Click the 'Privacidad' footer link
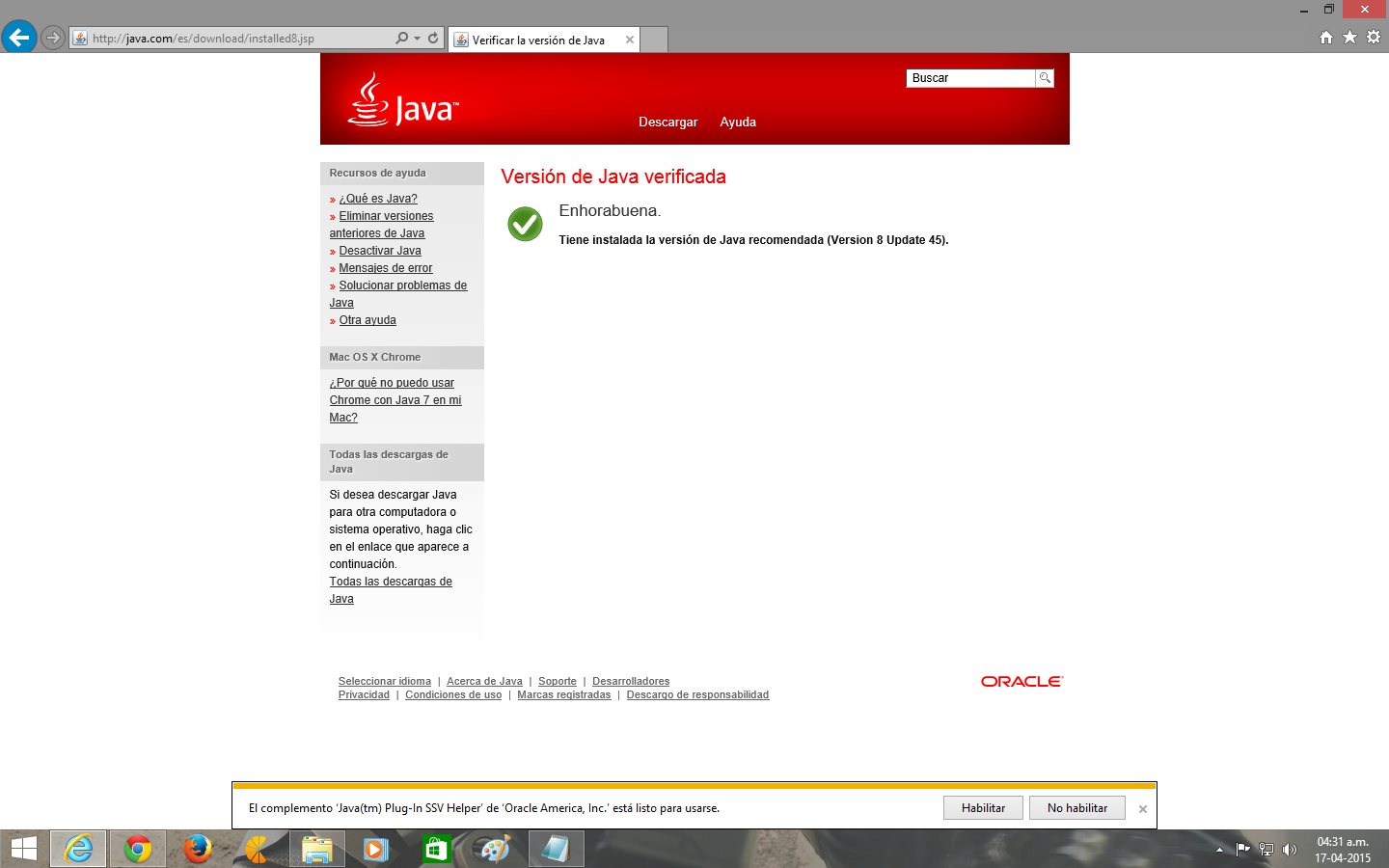 coord(364,694)
